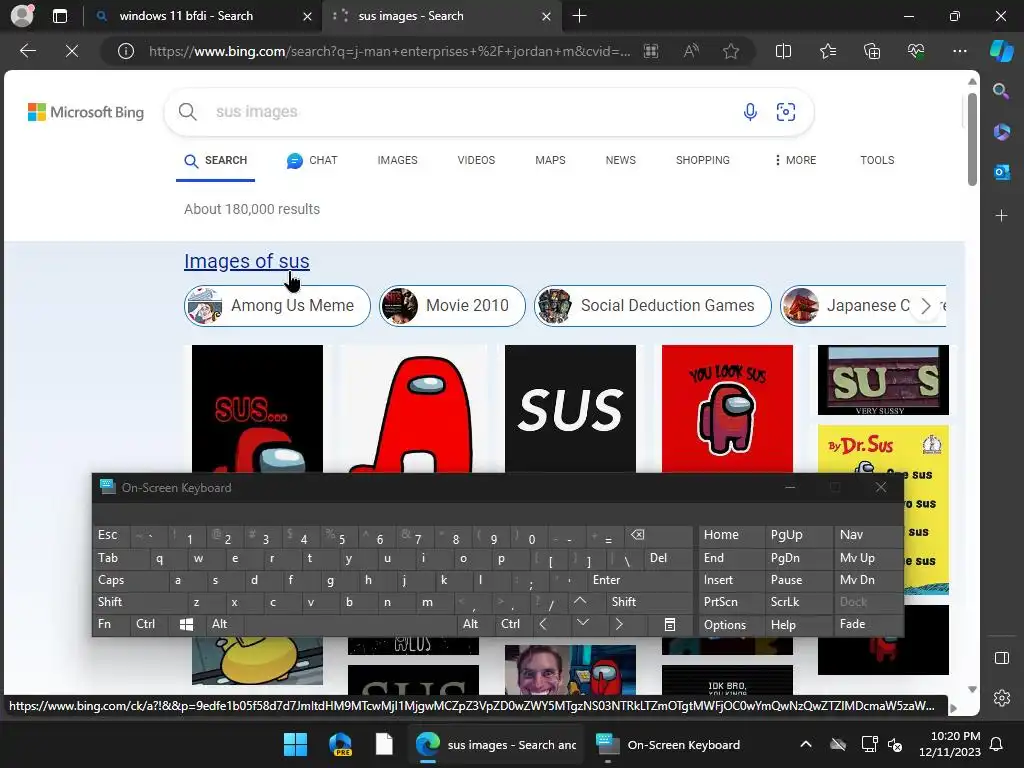This screenshot has height=768, width=1024.
Task: Open the notification bell
Action: click(997, 744)
